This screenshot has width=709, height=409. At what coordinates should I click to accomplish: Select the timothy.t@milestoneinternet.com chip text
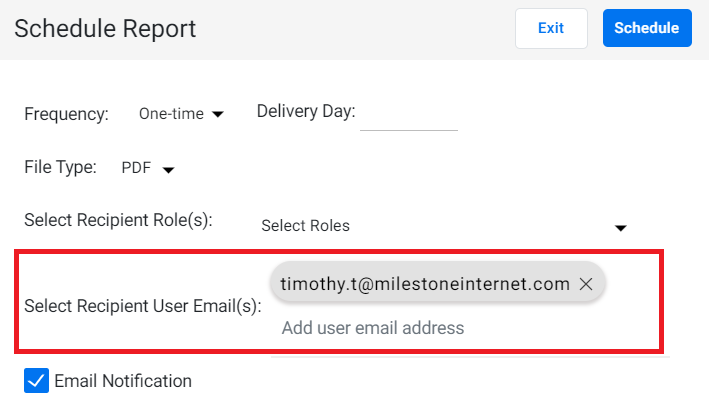coord(425,284)
